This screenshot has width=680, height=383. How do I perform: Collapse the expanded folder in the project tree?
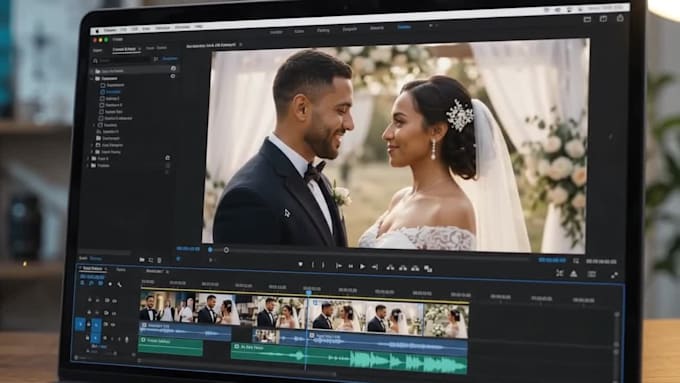(x=92, y=79)
